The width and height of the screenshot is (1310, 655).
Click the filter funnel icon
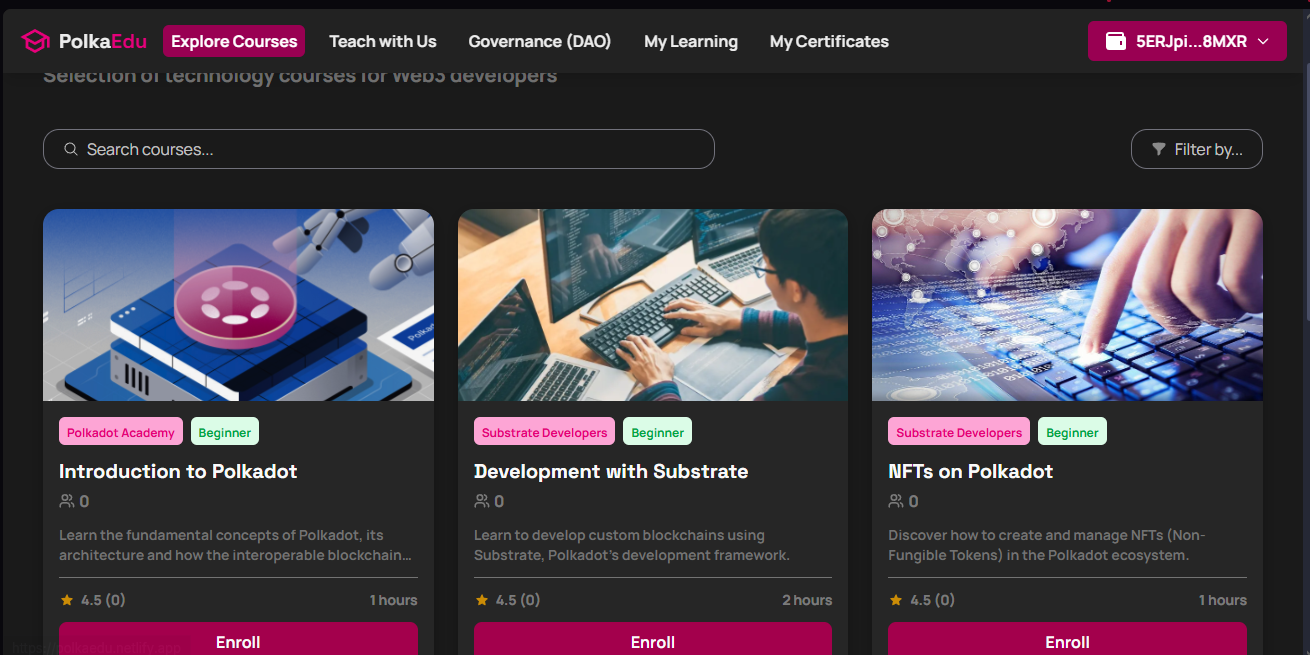click(1158, 149)
